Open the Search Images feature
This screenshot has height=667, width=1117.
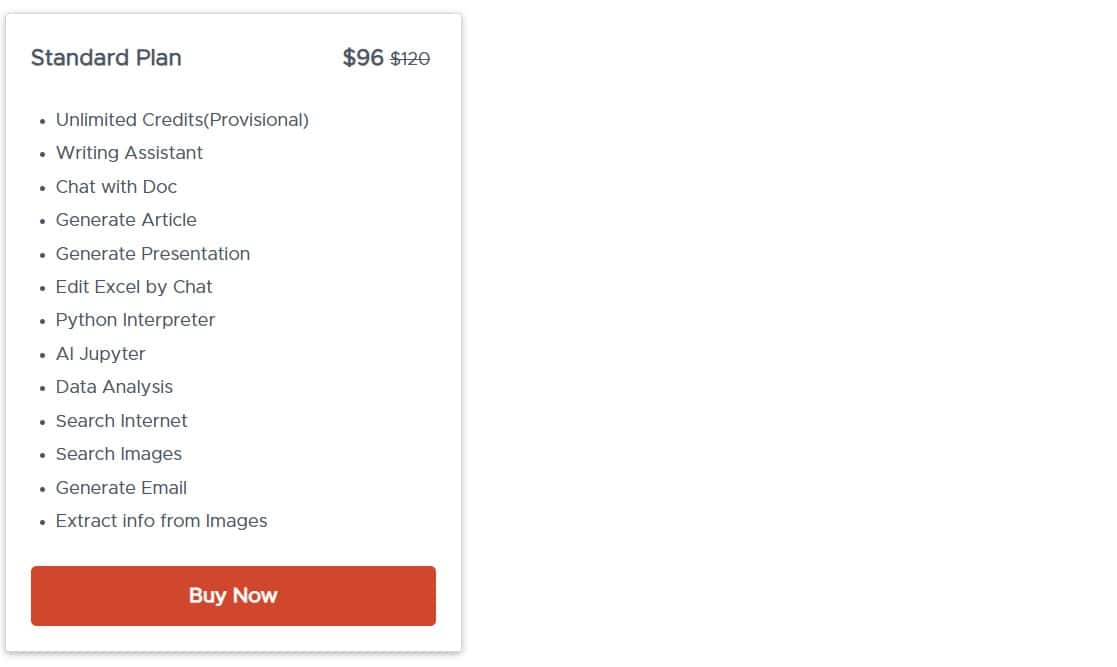[x=118, y=454]
